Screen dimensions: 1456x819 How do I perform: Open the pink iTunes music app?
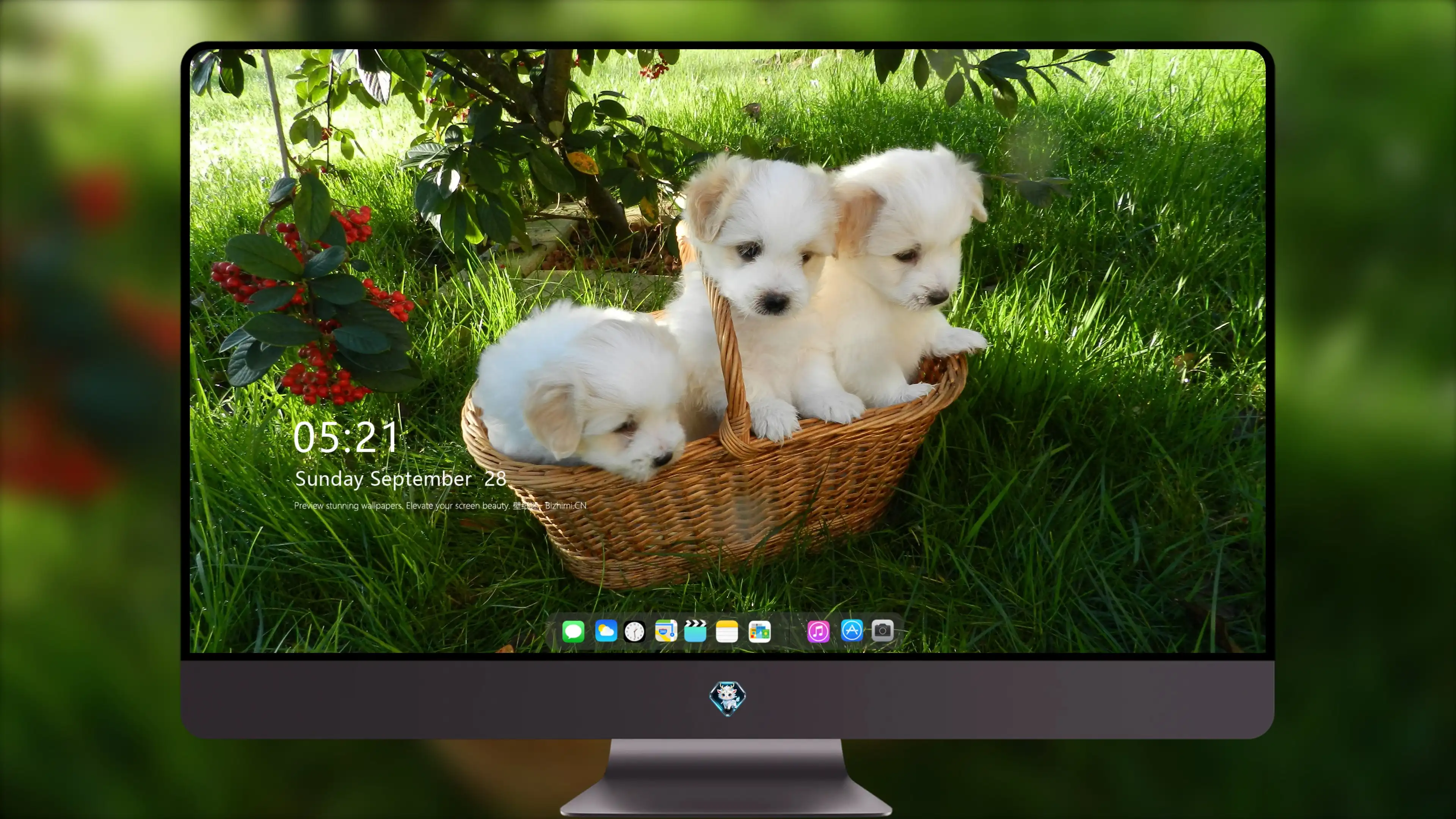(818, 631)
